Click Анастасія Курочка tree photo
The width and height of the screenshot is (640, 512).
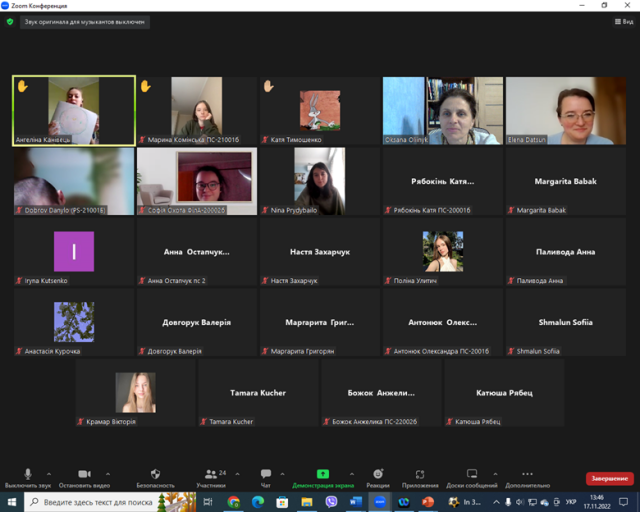click(x=74, y=322)
